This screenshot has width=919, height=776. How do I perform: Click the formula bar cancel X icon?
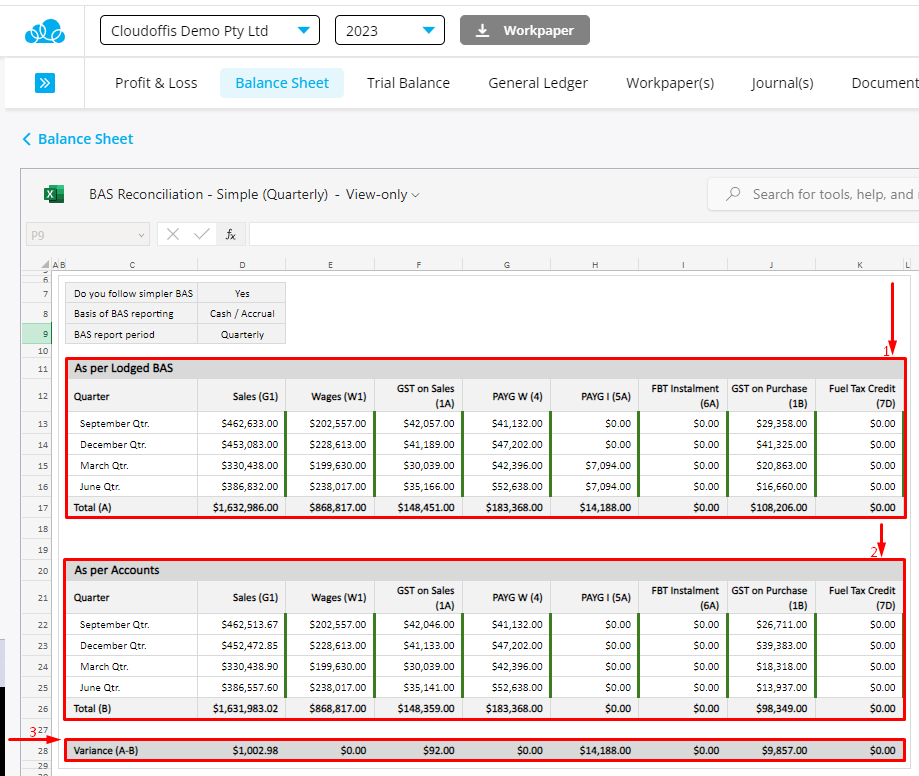pos(172,234)
